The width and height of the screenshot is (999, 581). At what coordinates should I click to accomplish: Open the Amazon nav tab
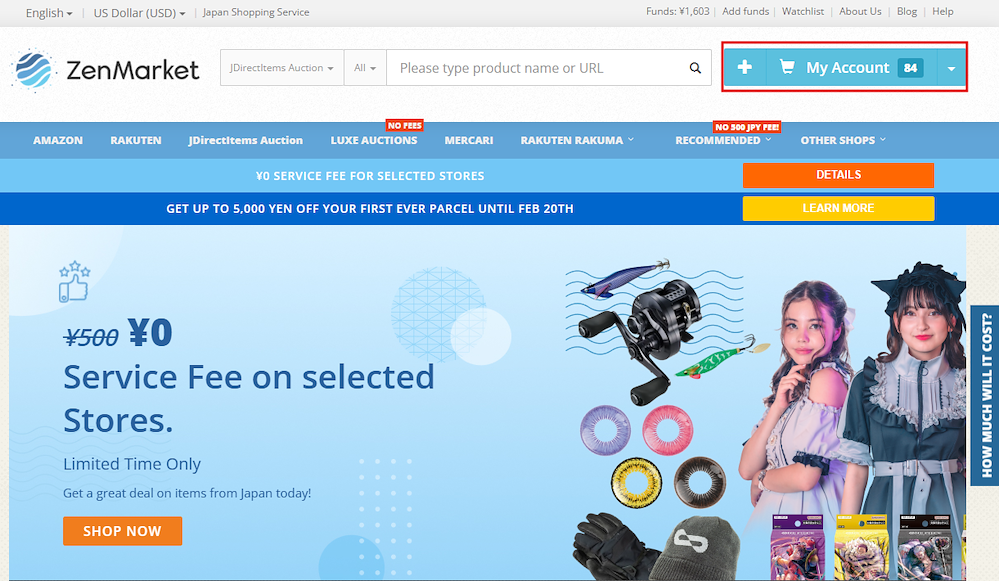(x=58, y=140)
